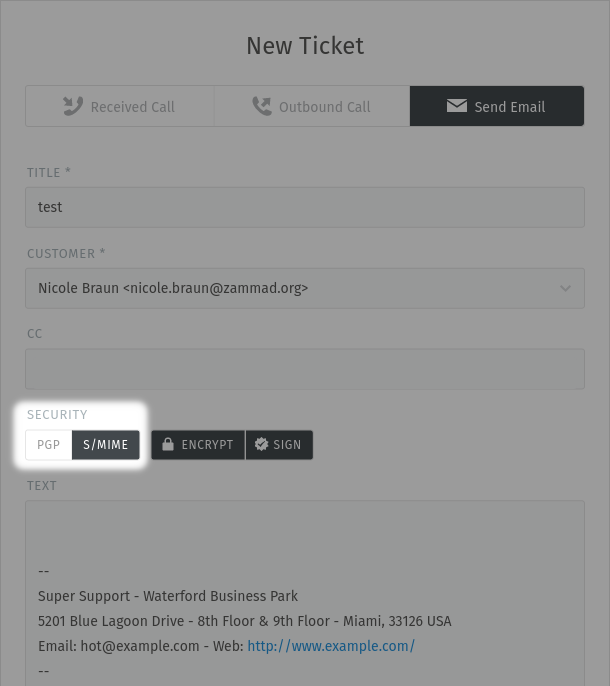Open the www.example.com link
The height and width of the screenshot is (686, 610).
(331, 646)
